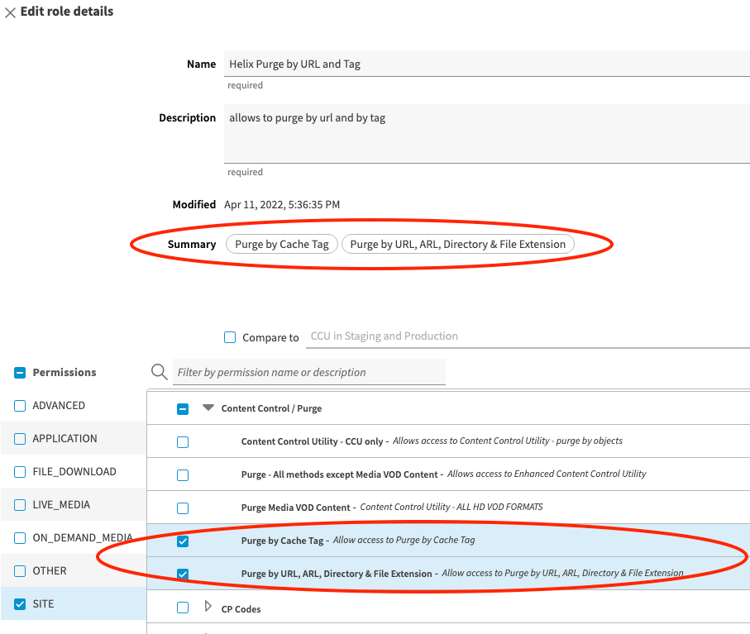750x634 pixels.
Task: Click the Filter by permission name field
Action: click(309, 372)
